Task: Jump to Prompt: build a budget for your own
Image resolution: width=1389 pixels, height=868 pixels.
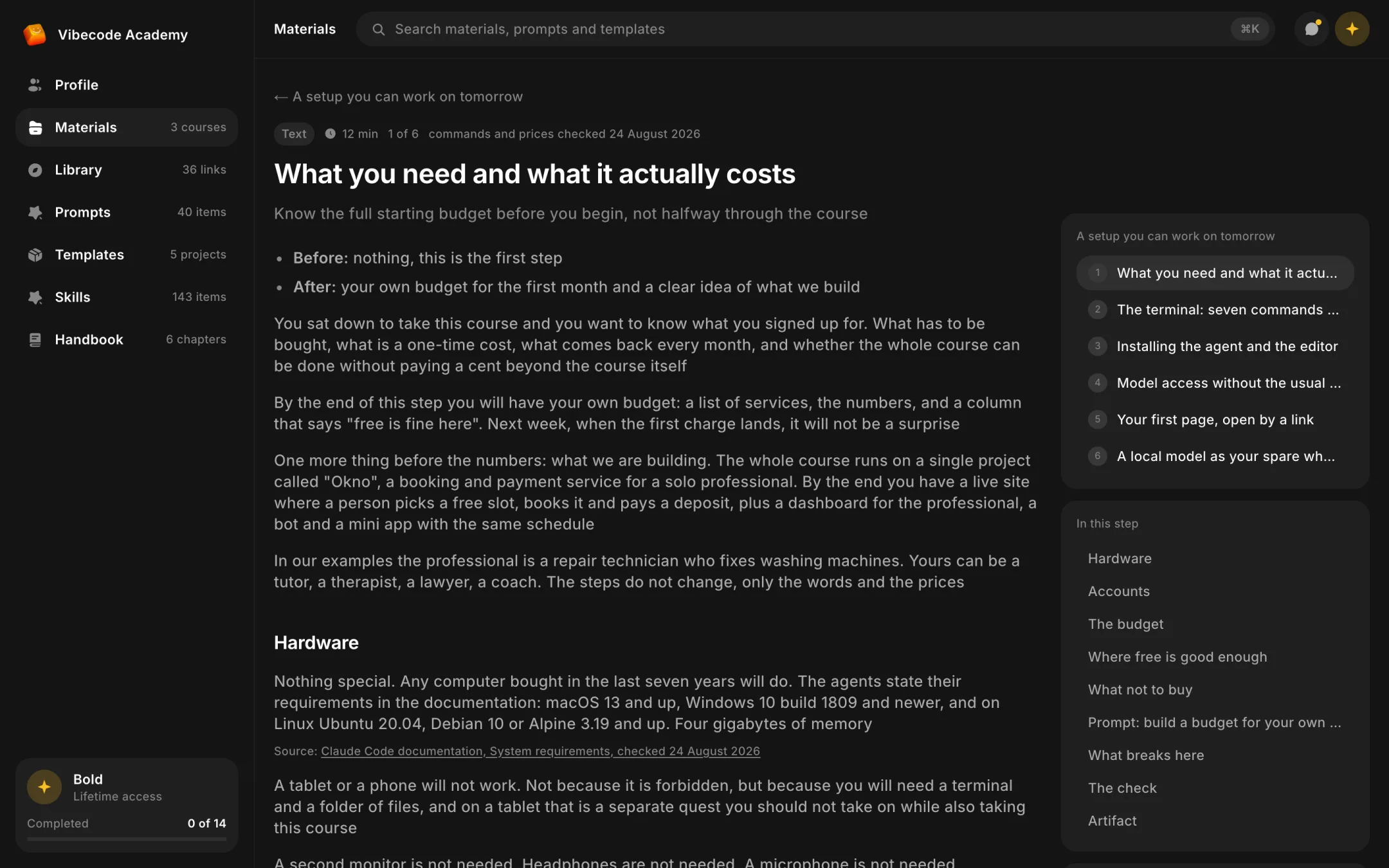Action: (x=1214, y=723)
